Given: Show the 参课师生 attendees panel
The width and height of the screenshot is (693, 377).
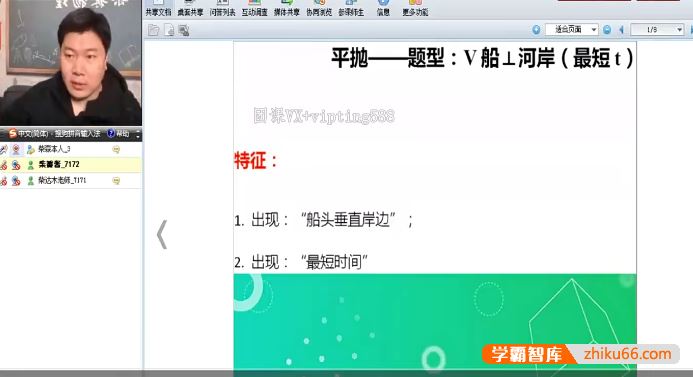Looking at the screenshot, I should [351, 9].
